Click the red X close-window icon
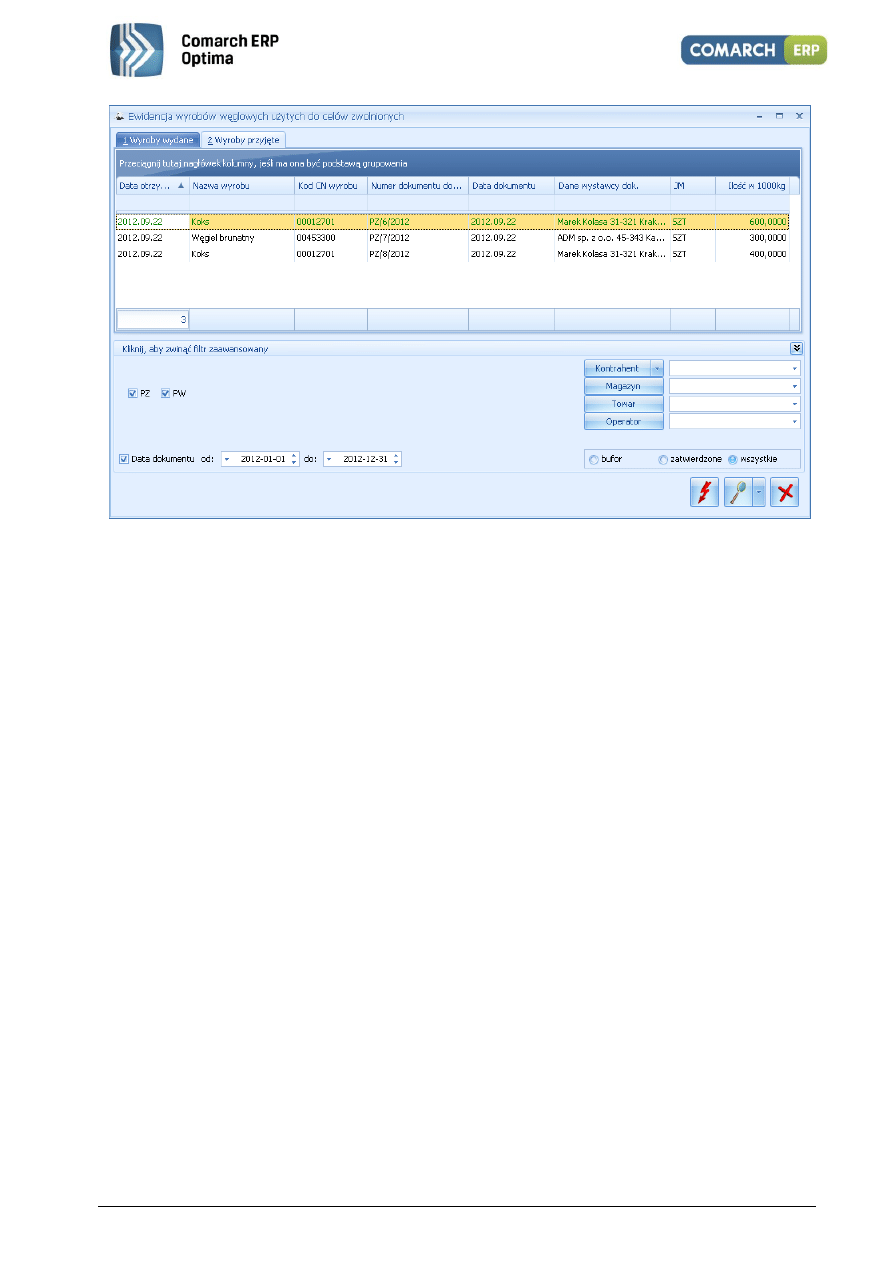Image resolution: width=893 pixels, height=1263 pixels. pyautogui.click(x=784, y=493)
